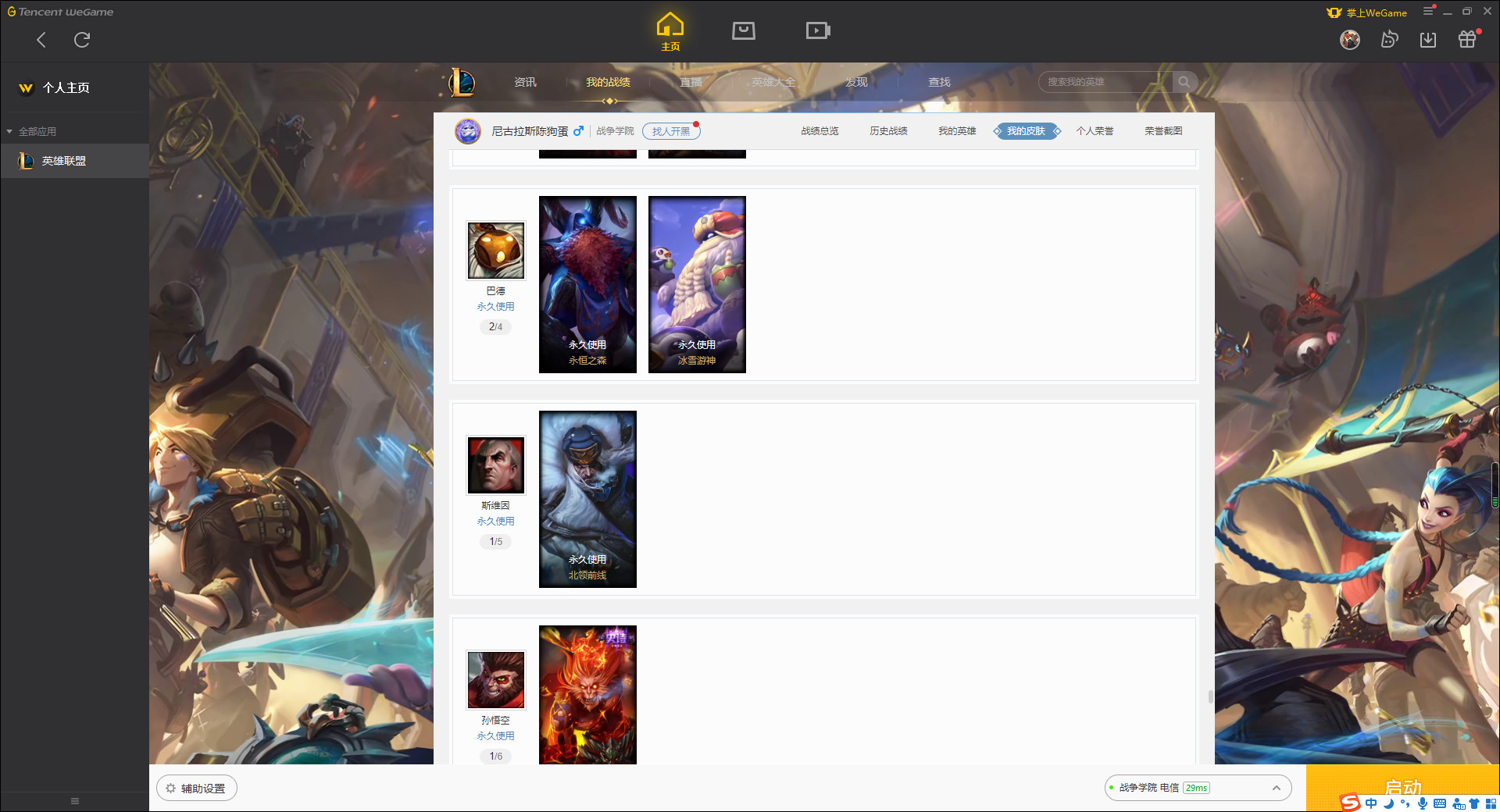
Task: Click the Sogou skin shirt icon
Action: coord(1474,803)
